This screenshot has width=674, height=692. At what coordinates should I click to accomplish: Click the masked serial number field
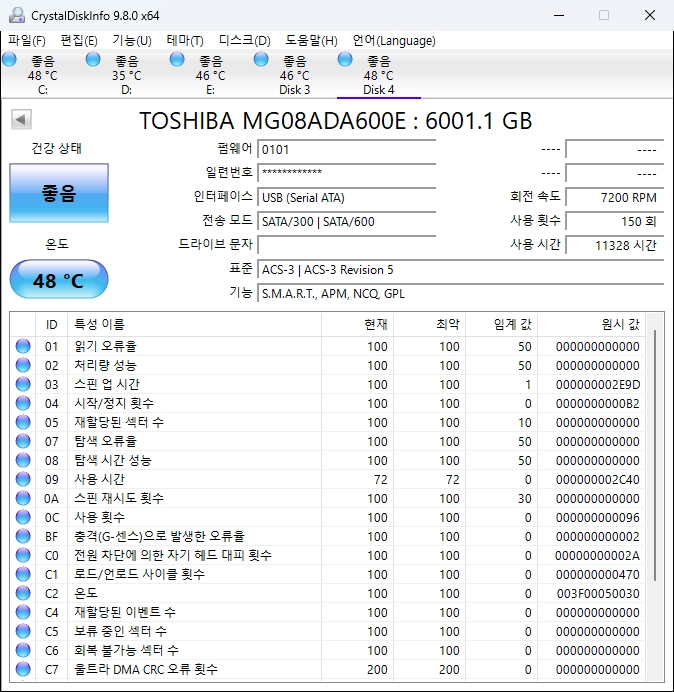[x=346, y=173]
